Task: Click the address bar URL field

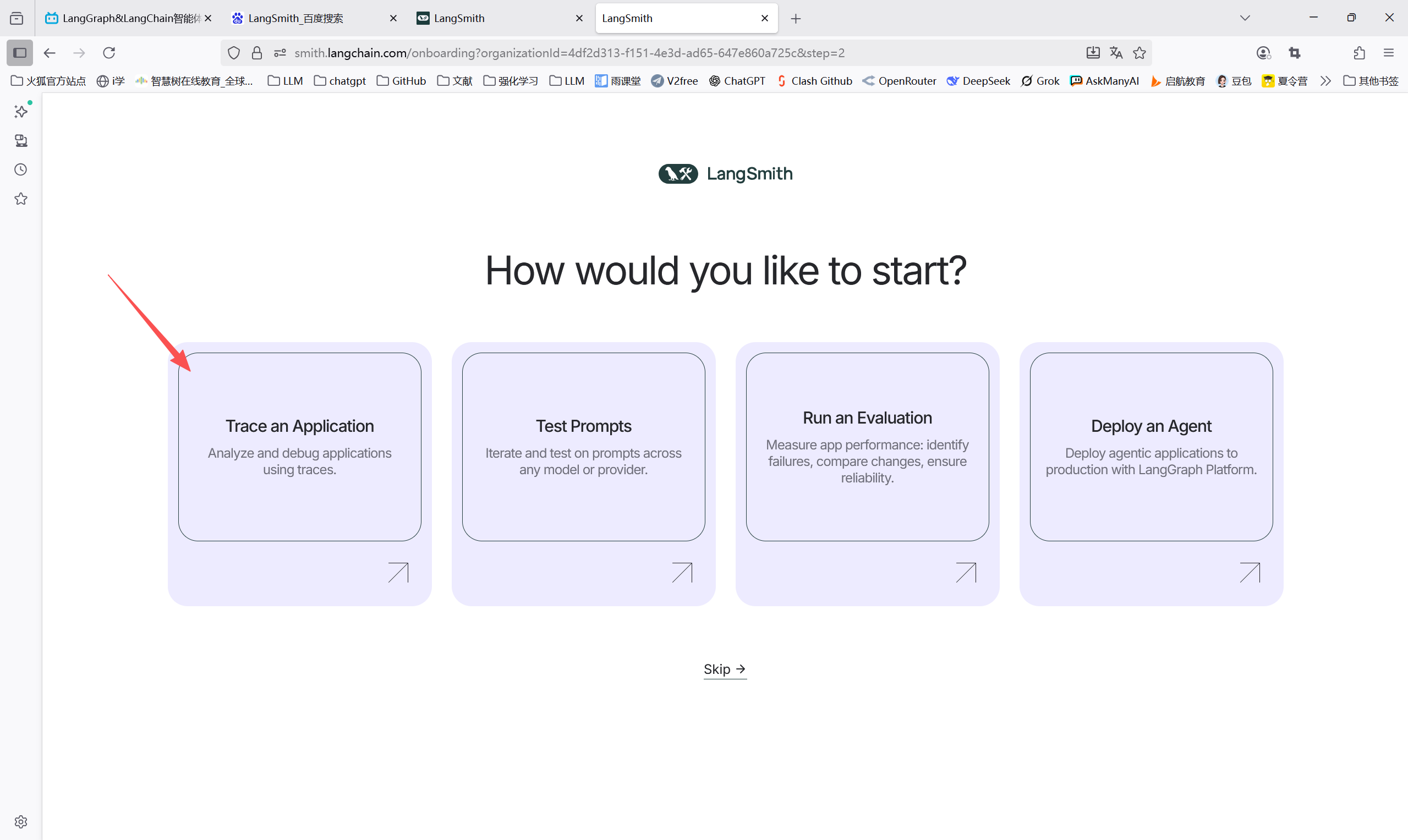Action: pyautogui.click(x=569, y=53)
